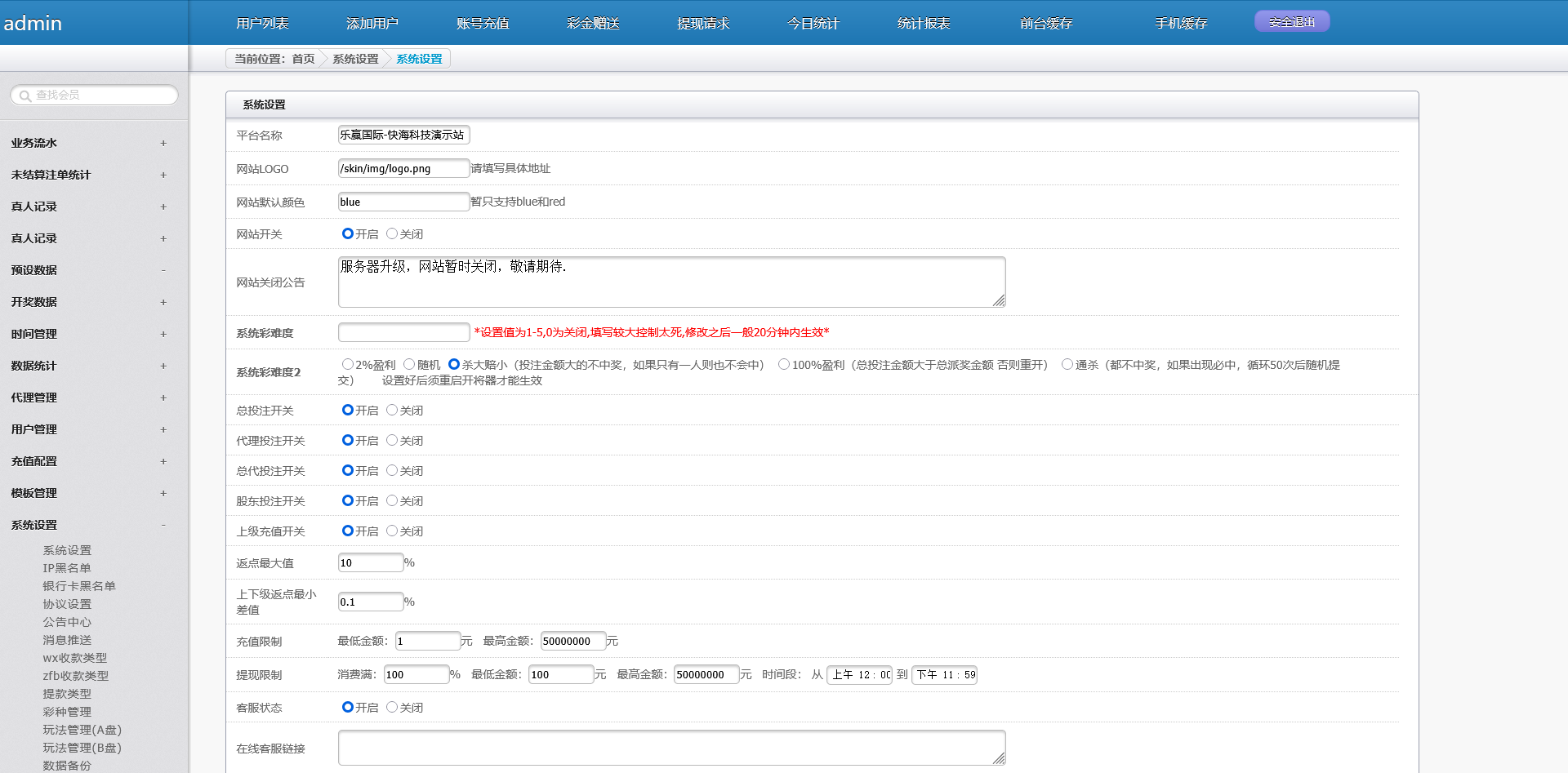Click 充值限制 最高金额 field

pos(573,641)
